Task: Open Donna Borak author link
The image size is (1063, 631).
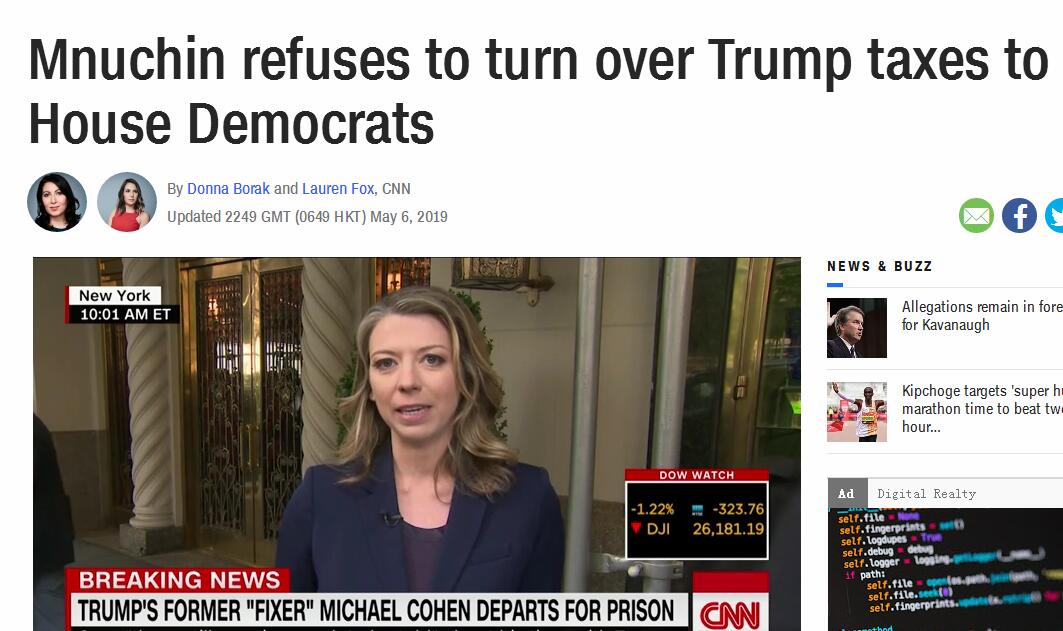Action: coord(228,188)
